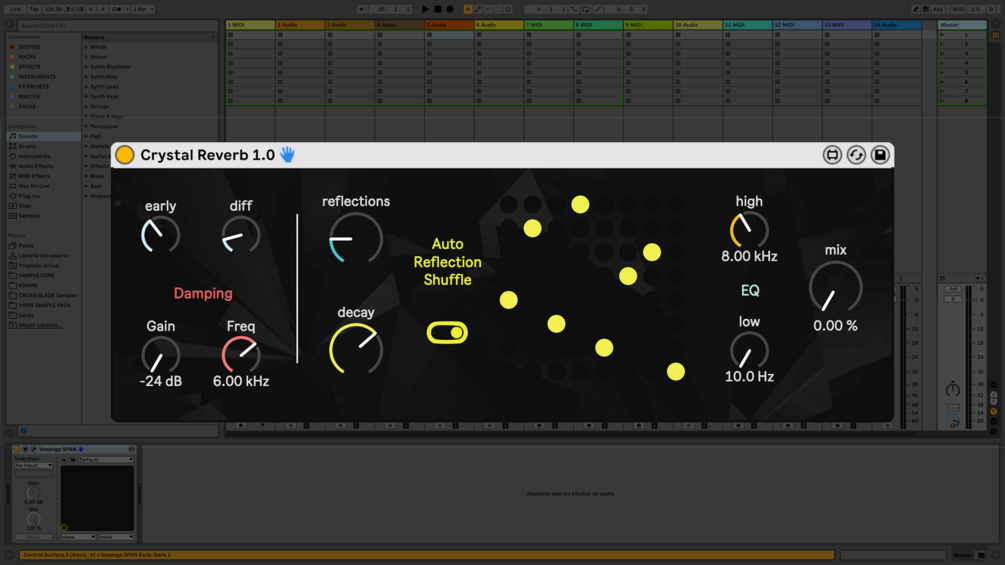Select RACKS collection in browser
This screenshot has width=1005, height=565.
[27, 57]
